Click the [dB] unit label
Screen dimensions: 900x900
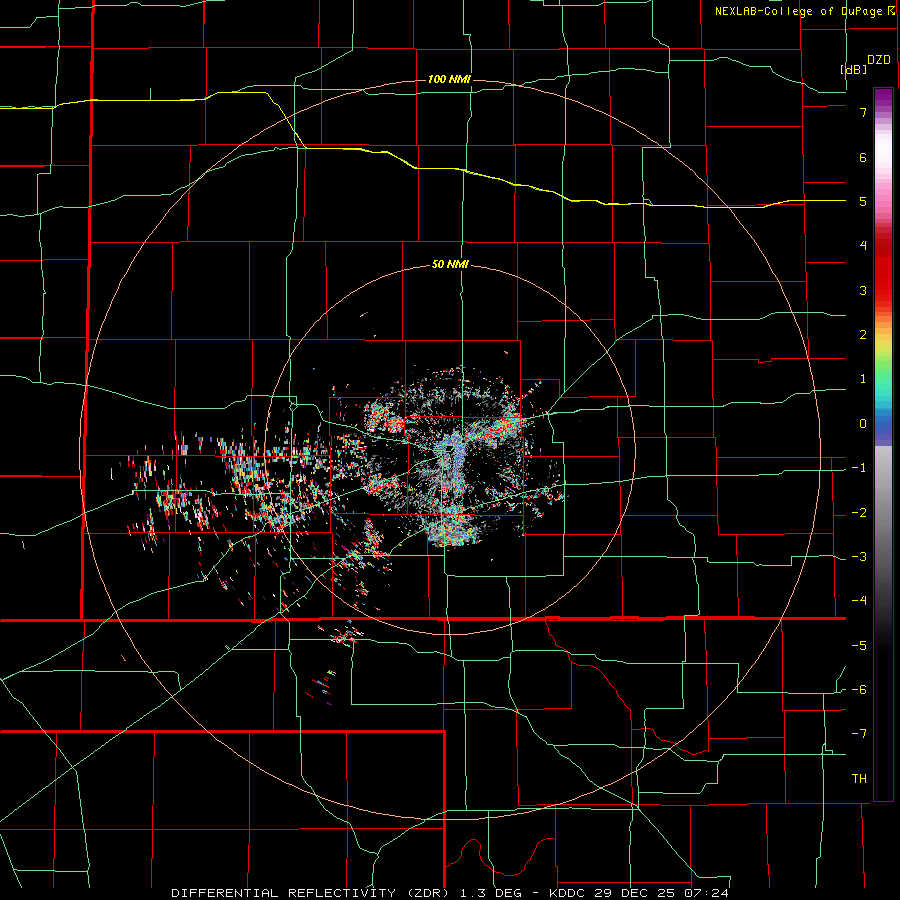click(854, 69)
